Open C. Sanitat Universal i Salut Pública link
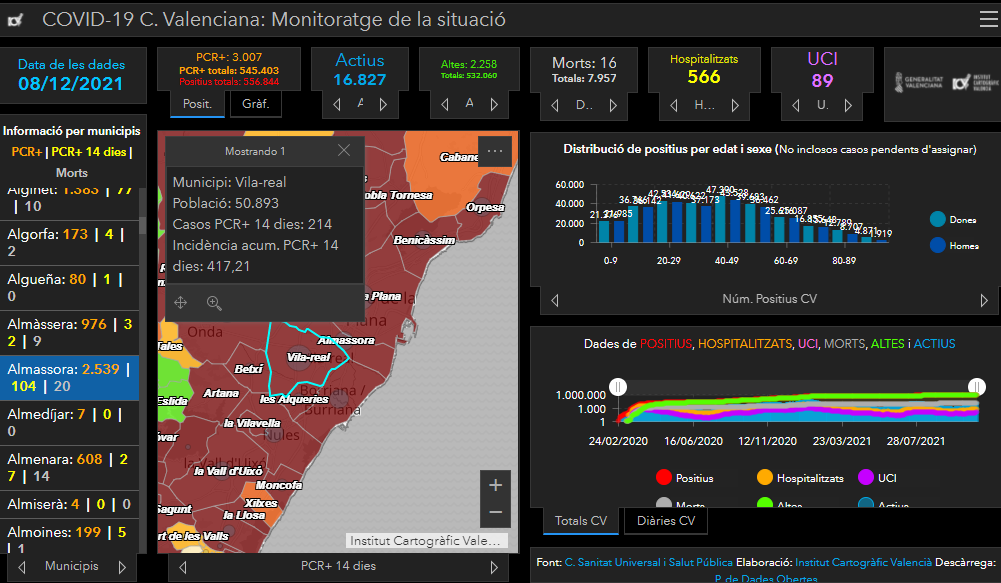1001x583 pixels. pyautogui.click(x=647, y=562)
